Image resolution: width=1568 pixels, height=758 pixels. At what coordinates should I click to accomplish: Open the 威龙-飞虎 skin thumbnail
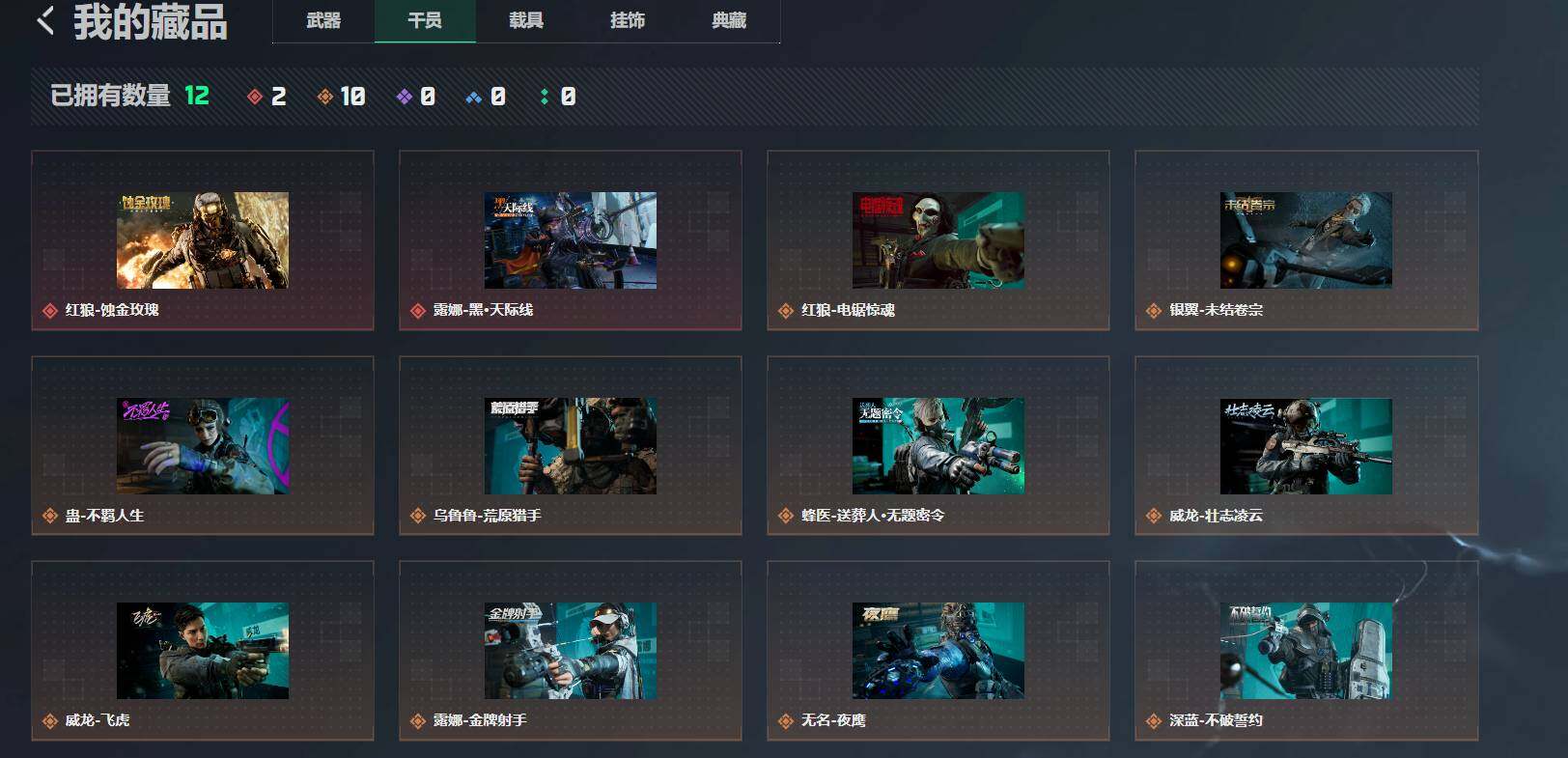pyautogui.click(x=203, y=651)
